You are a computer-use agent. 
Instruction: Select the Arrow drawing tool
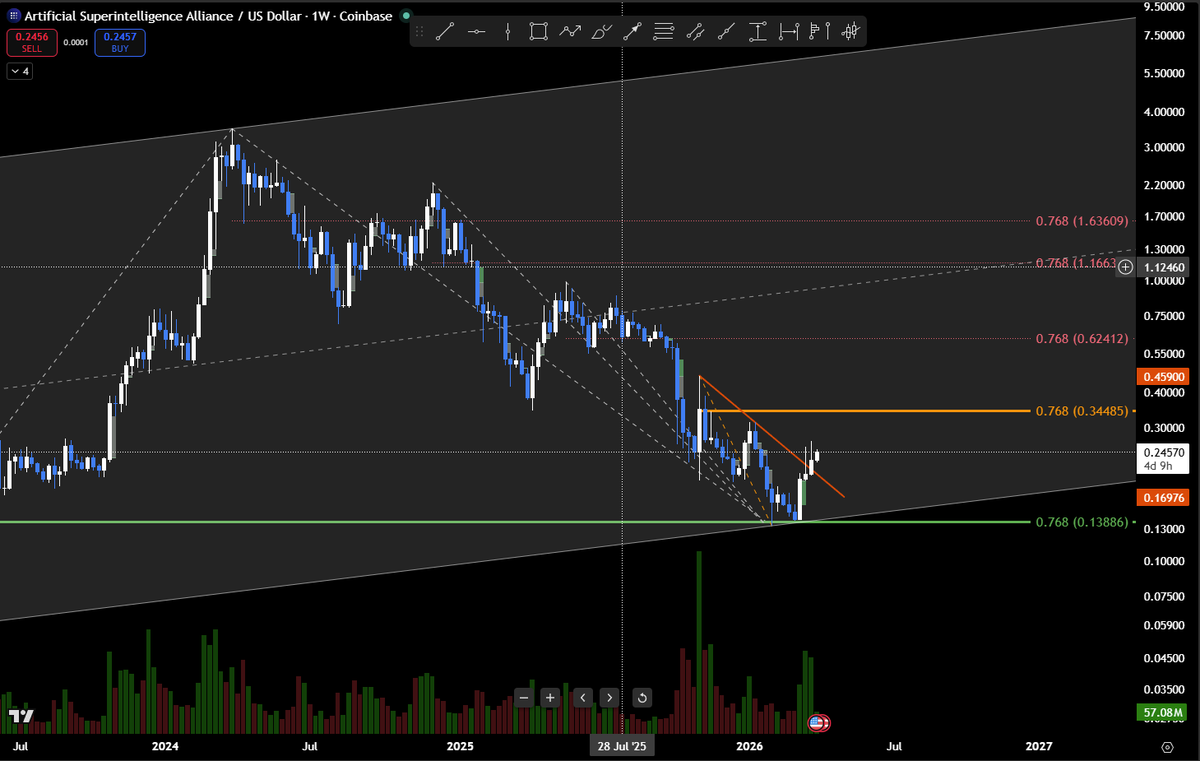(x=632, y=32)
